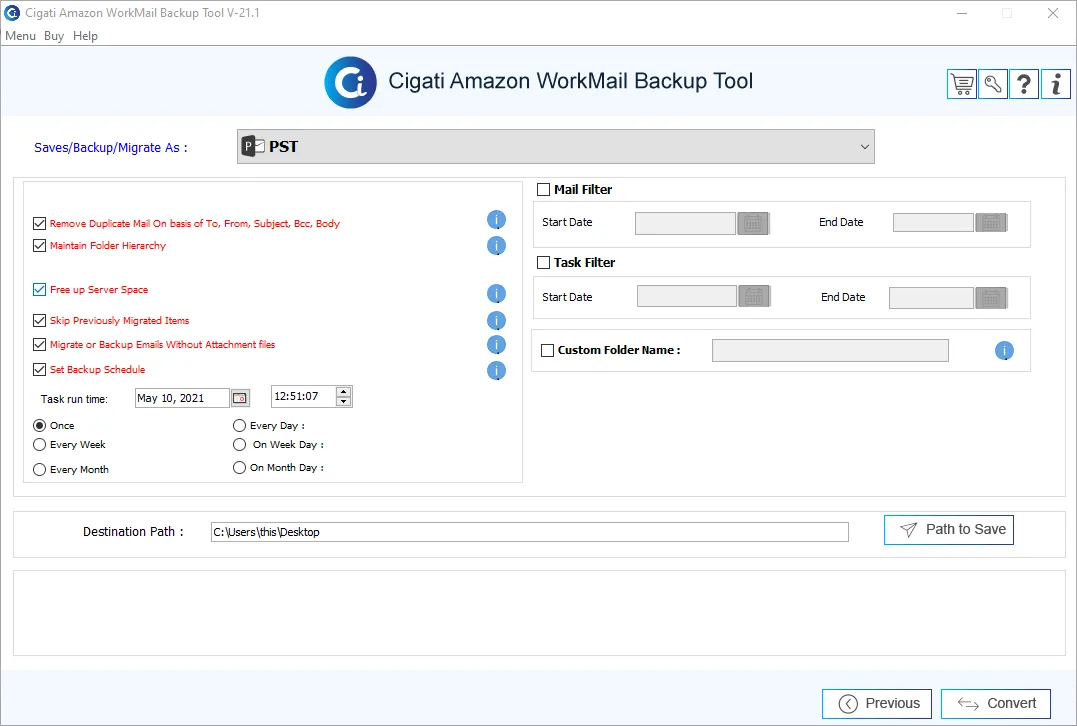
Task: Expand the PST save format dropdown
Action: click(x=556, y=146)
